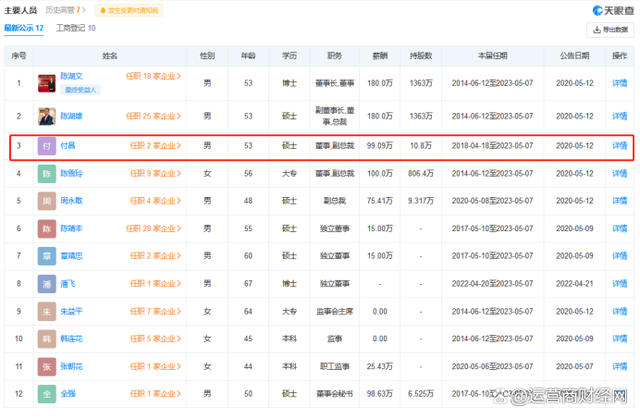Click the 朱 avatar icon

tap(47, 312)
